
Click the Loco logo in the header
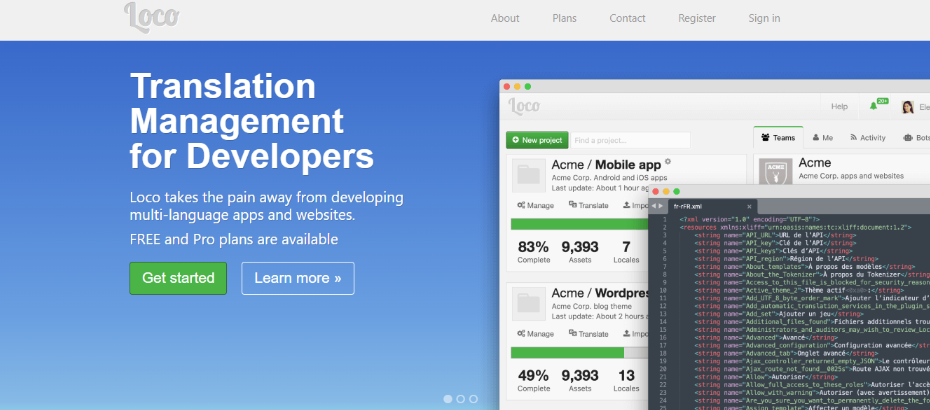tap(150, 17)
